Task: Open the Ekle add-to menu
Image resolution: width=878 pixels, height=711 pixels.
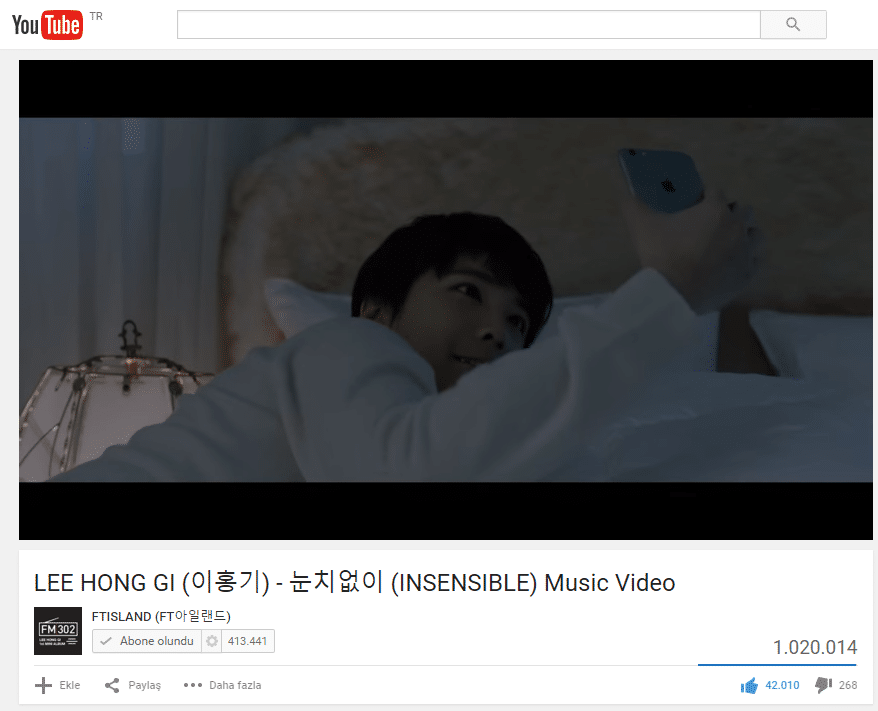Action: point(58,685)
